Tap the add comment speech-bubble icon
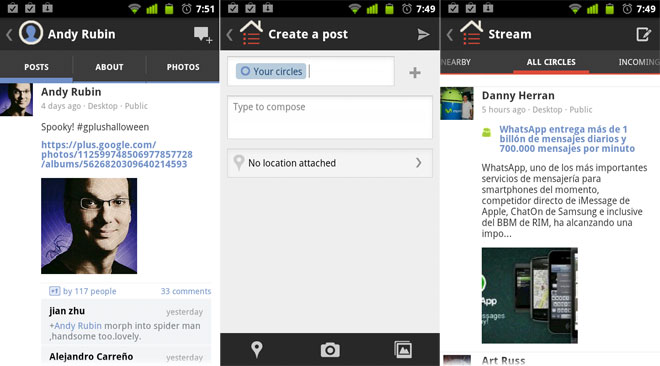Image resolution: width=660 pixels, height=366 pixels. pyautogui.click(x=203, y=34)
